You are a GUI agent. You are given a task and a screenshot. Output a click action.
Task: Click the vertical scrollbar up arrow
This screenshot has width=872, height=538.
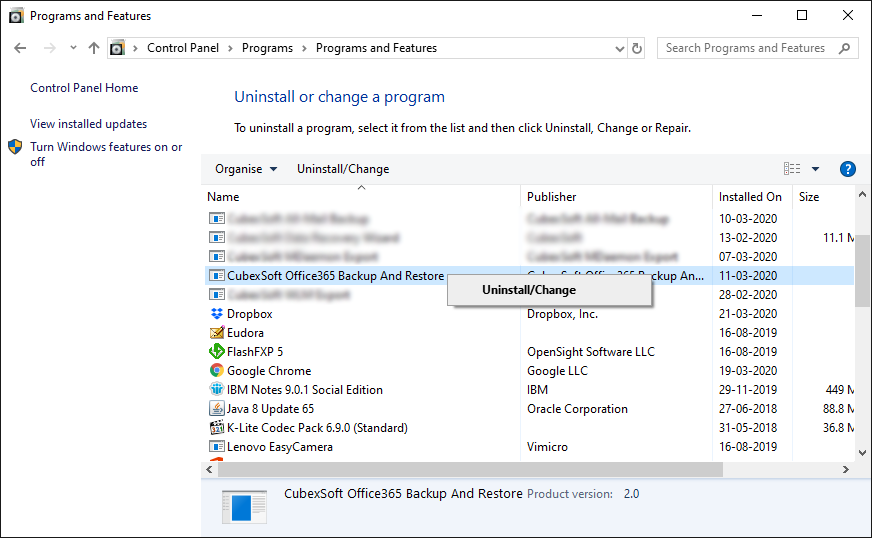(863, 195)
